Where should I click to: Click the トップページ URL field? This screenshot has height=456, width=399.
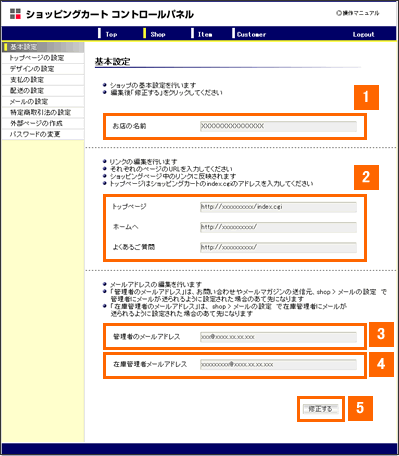(x=278, y=207)
